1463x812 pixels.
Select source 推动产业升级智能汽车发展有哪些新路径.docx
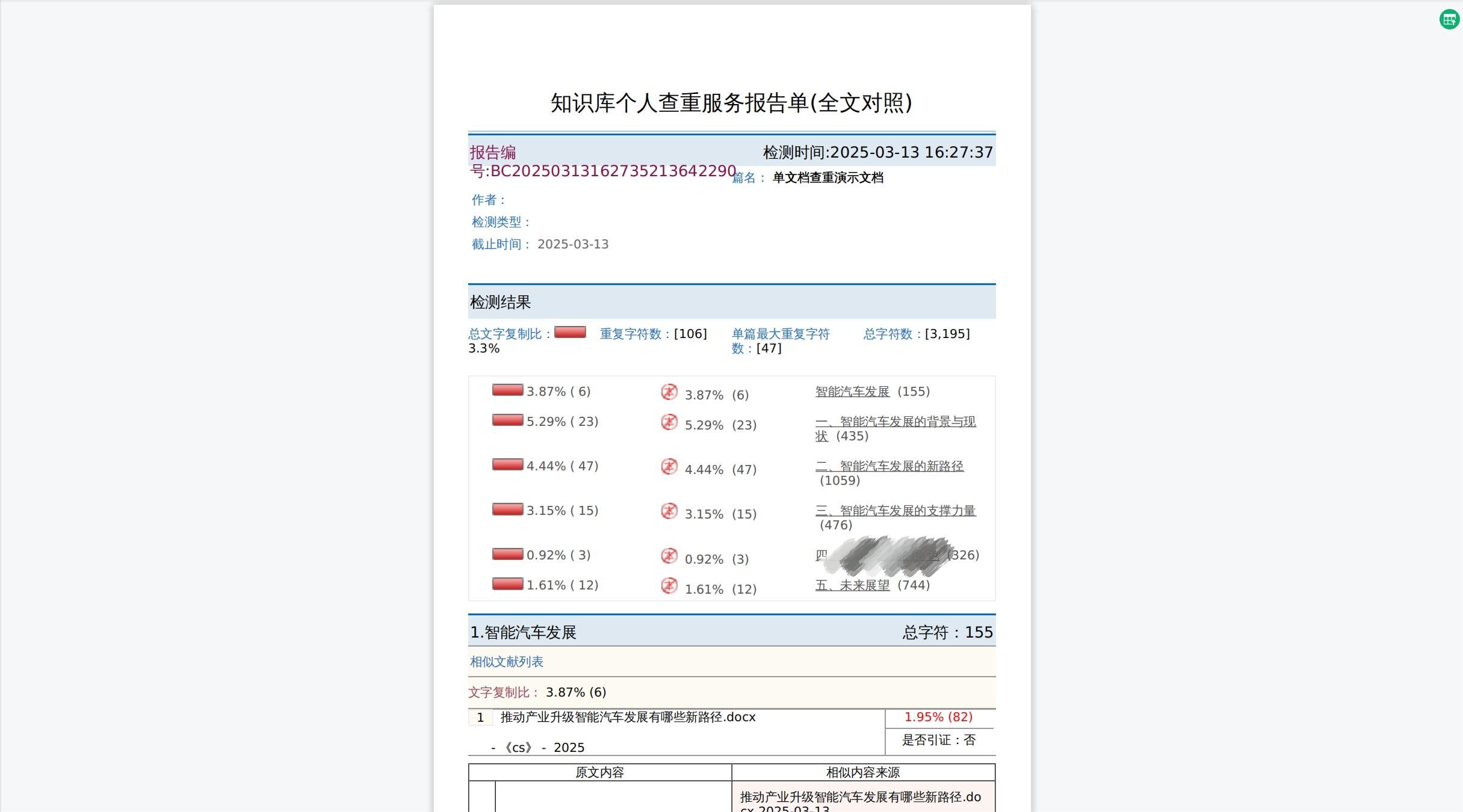627,717
